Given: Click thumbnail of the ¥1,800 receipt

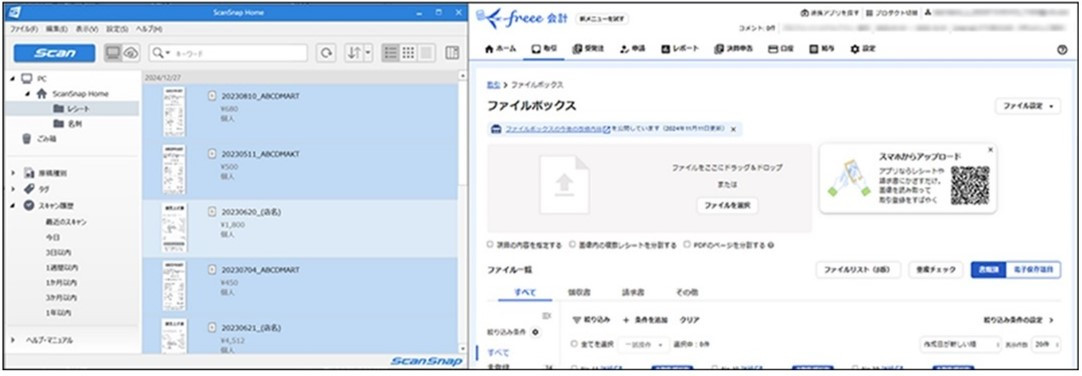Looking at the screenshot, I should (x=173, y=228).
